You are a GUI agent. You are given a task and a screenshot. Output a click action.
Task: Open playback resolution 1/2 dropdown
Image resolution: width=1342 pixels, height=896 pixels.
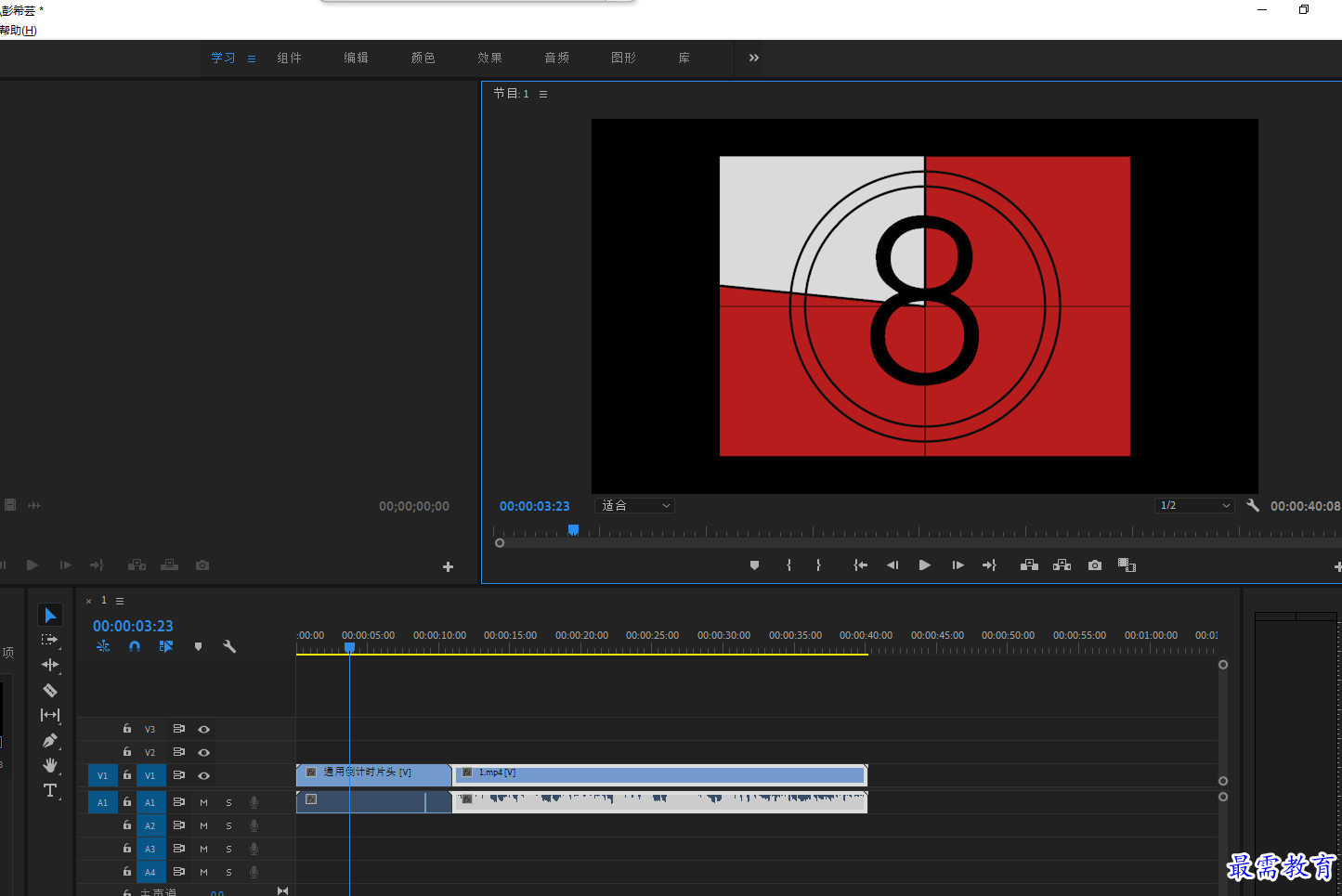coord(1194,505)
